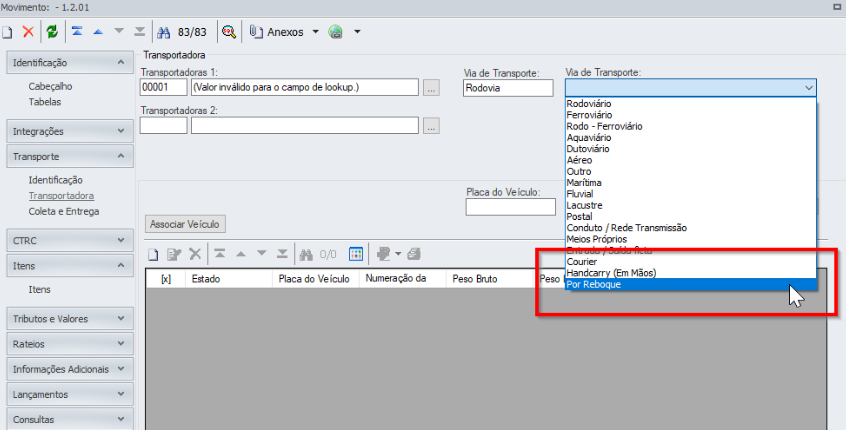
Task: Collapse the Transporte section
Action: (x=70, y=156)
